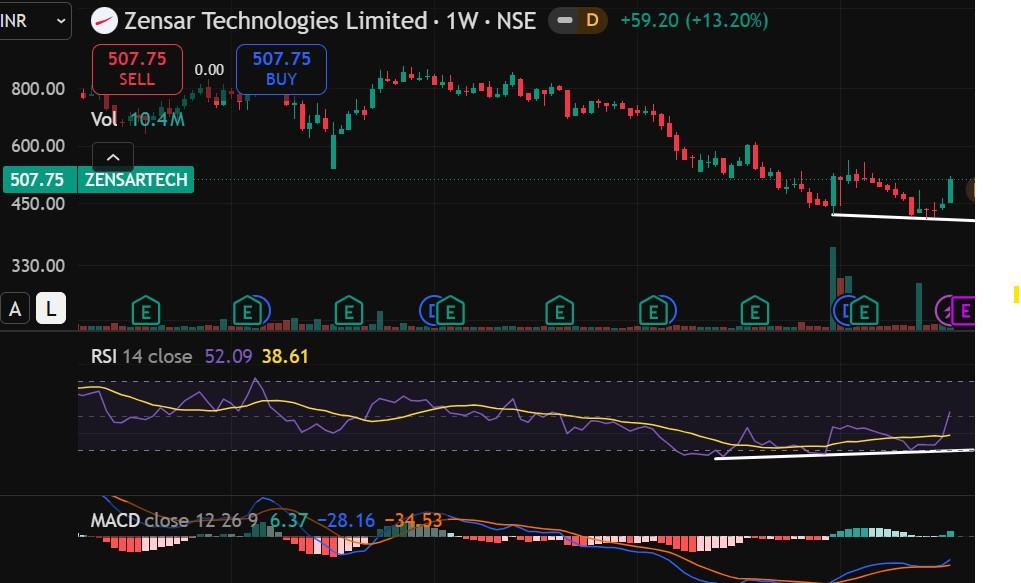Click the Zensar Technologies logo icon
1021x583 pixels.
pos(104,21)
